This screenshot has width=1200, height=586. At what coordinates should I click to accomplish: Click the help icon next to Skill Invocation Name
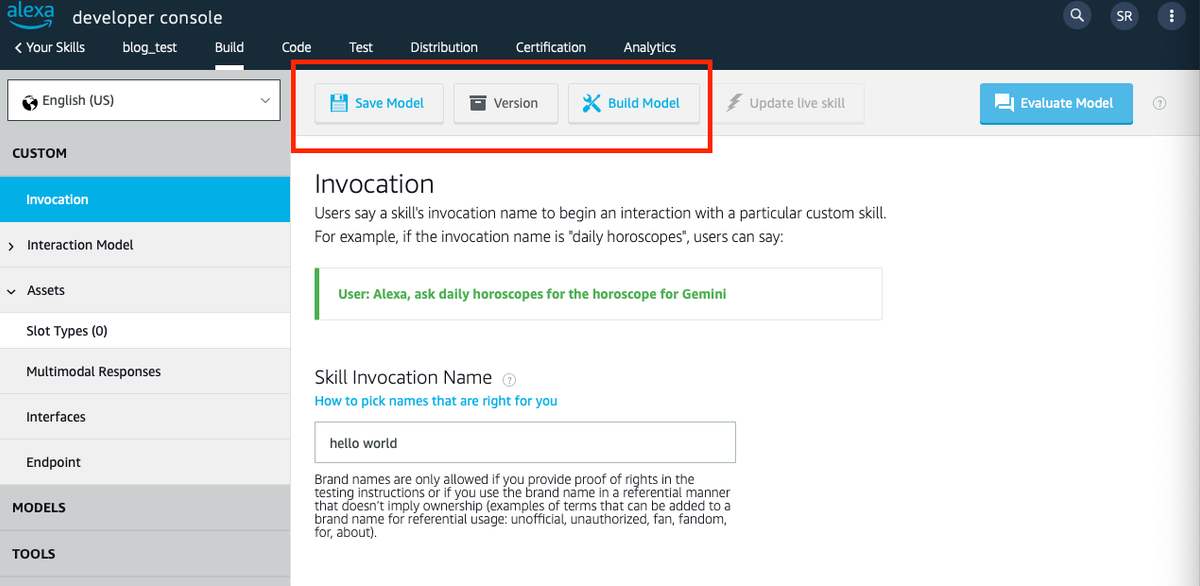point(509,379)
